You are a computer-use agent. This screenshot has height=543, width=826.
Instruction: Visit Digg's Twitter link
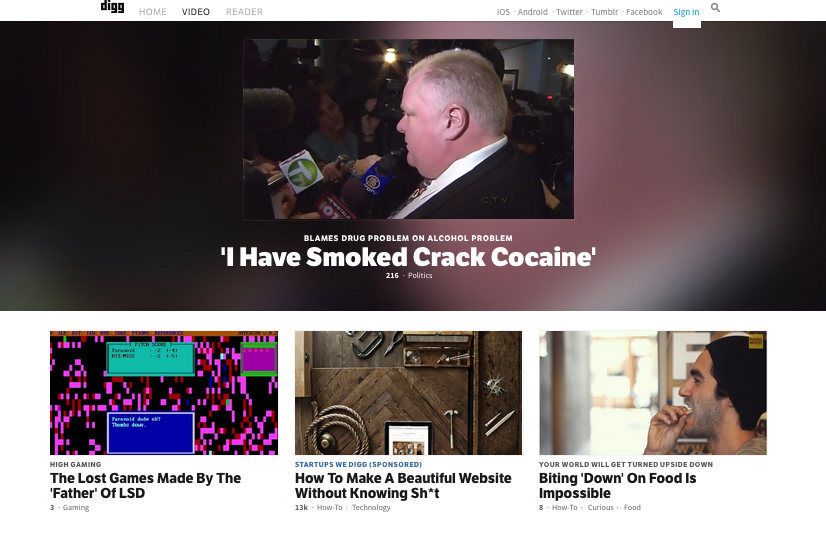pos(569,12)
